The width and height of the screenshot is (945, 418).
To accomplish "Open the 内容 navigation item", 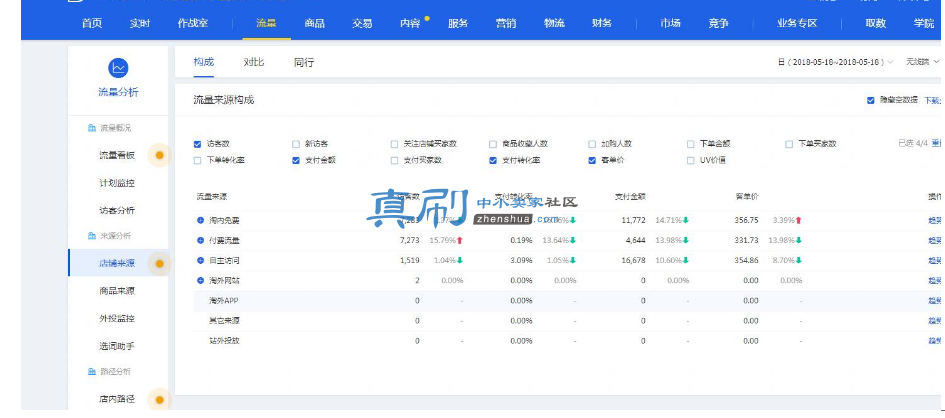I will 410,23.
